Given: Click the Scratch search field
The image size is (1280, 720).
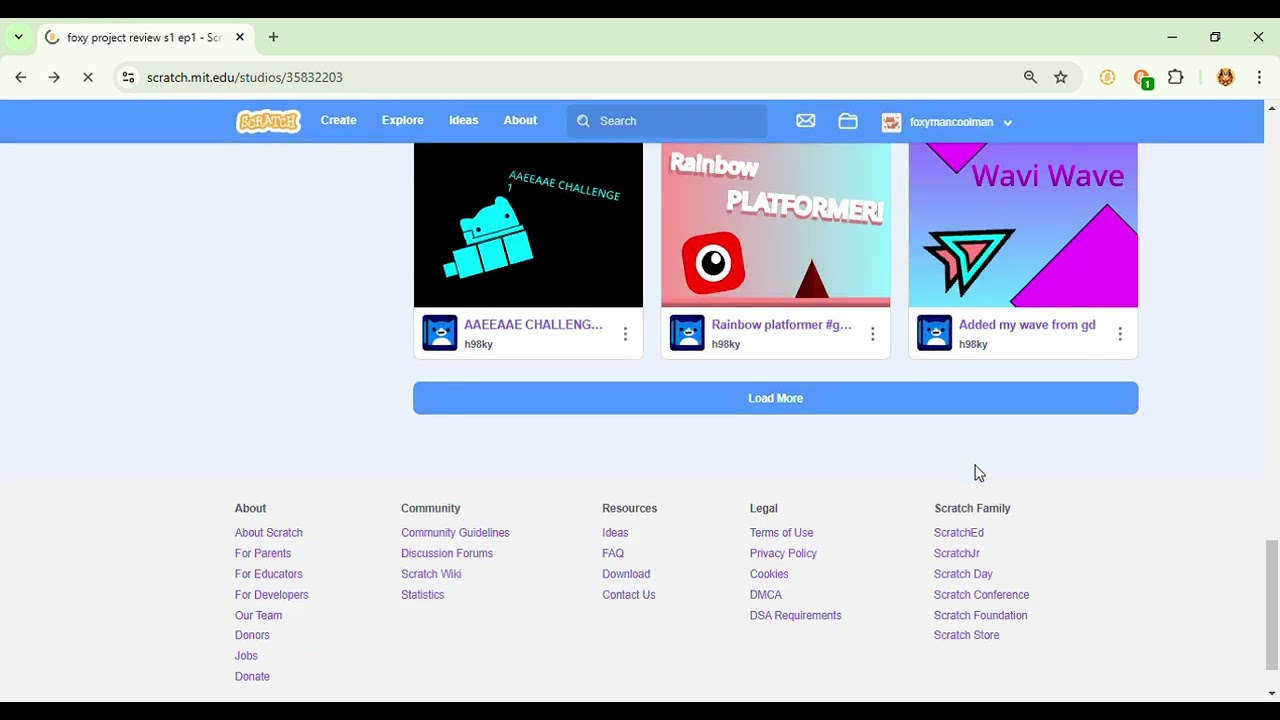Looking at the screenshot, I should [667, 121].
